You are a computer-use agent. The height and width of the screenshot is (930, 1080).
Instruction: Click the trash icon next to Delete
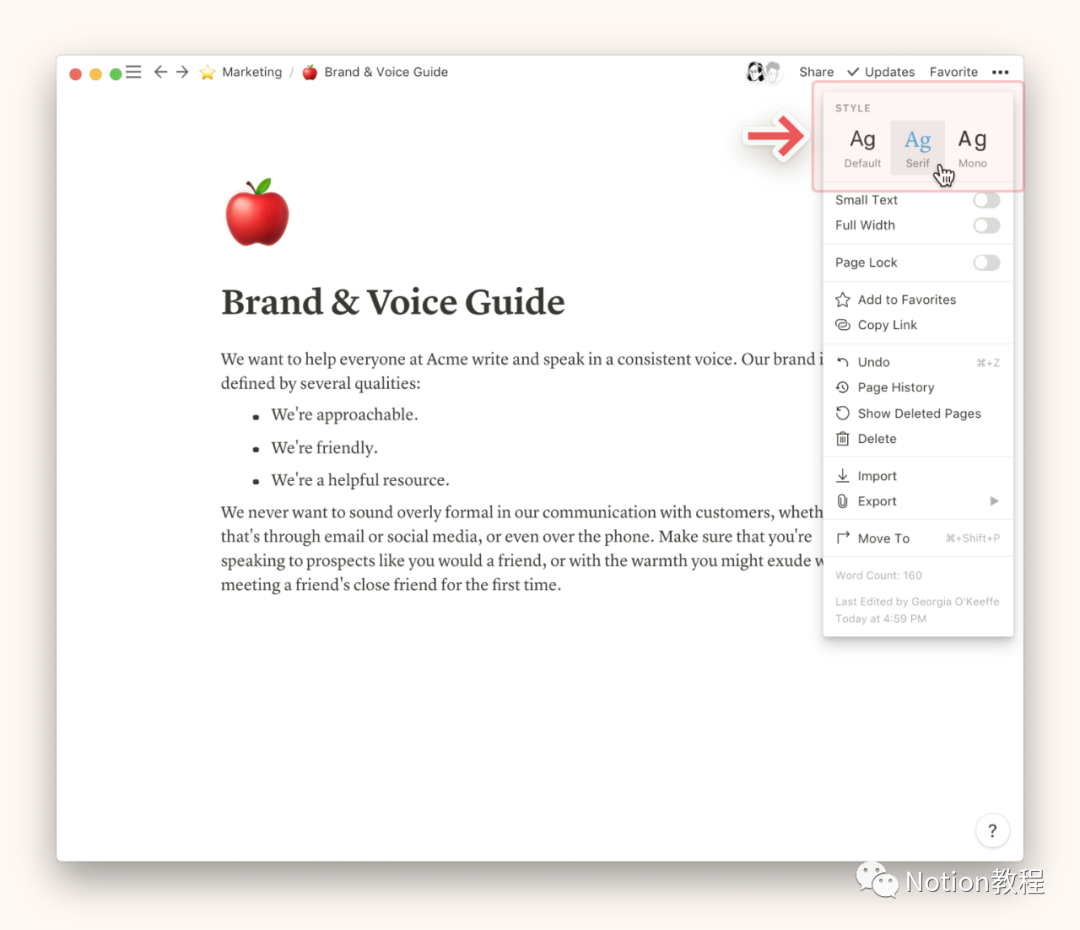coord(843,439)
